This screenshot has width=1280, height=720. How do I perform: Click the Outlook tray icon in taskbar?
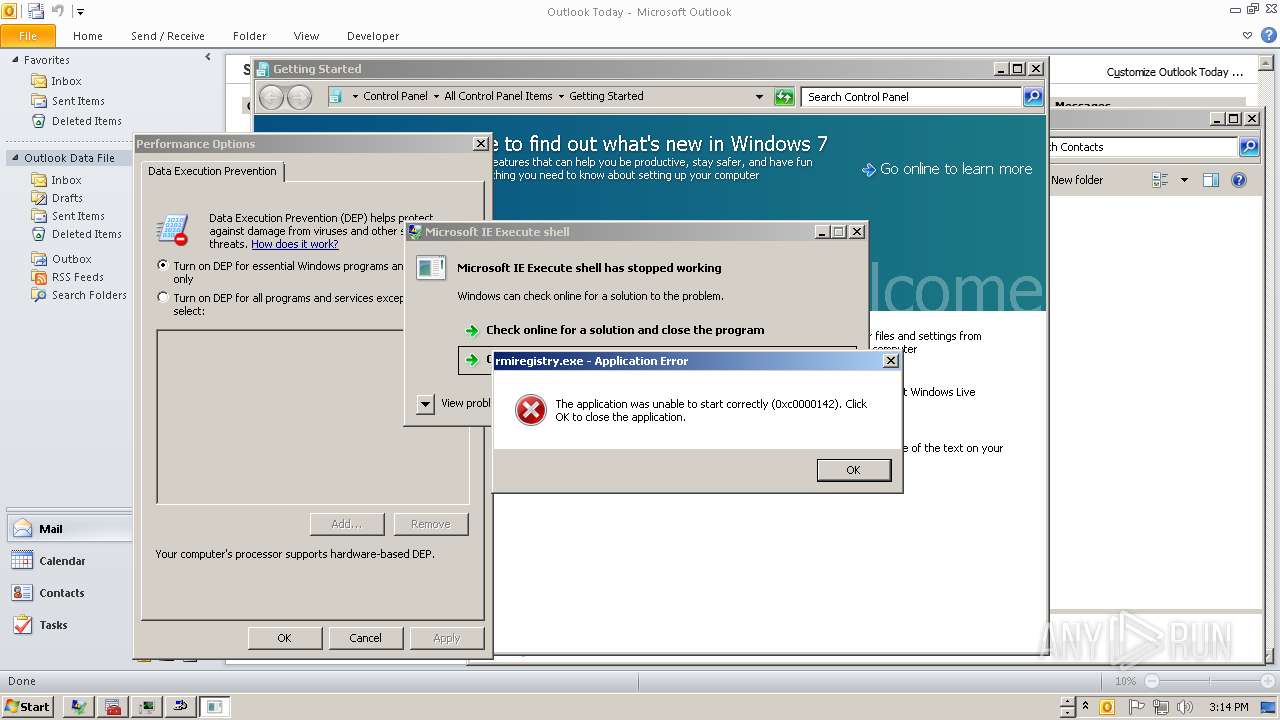click(x=1107, y=707)
